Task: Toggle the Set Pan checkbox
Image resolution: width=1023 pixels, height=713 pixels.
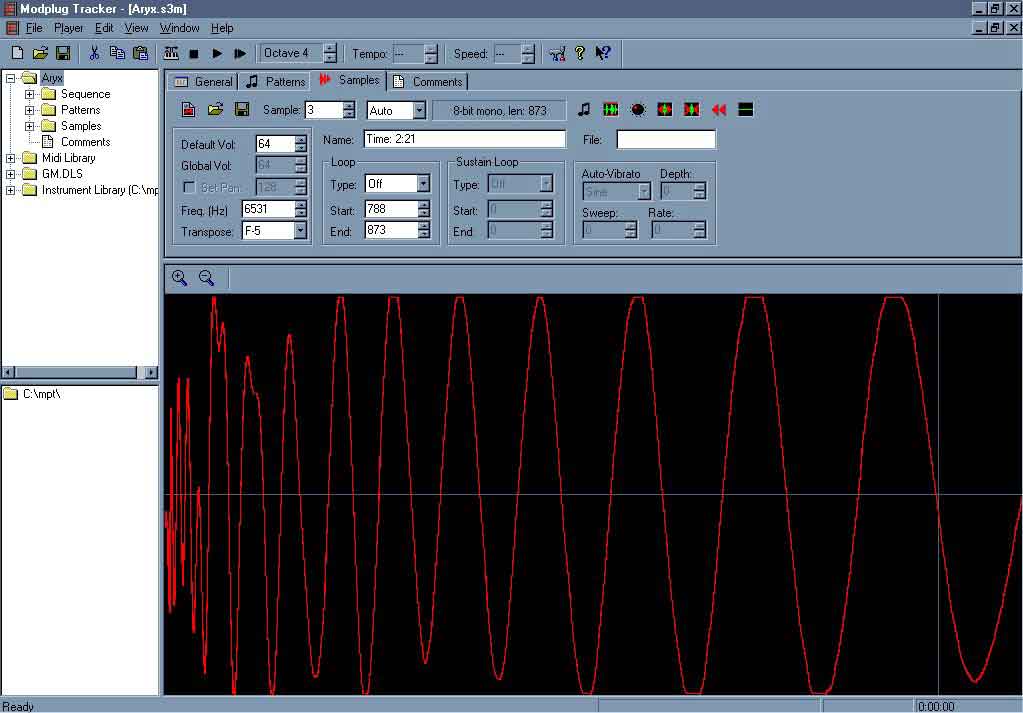Action: click(x=188, y=188)
